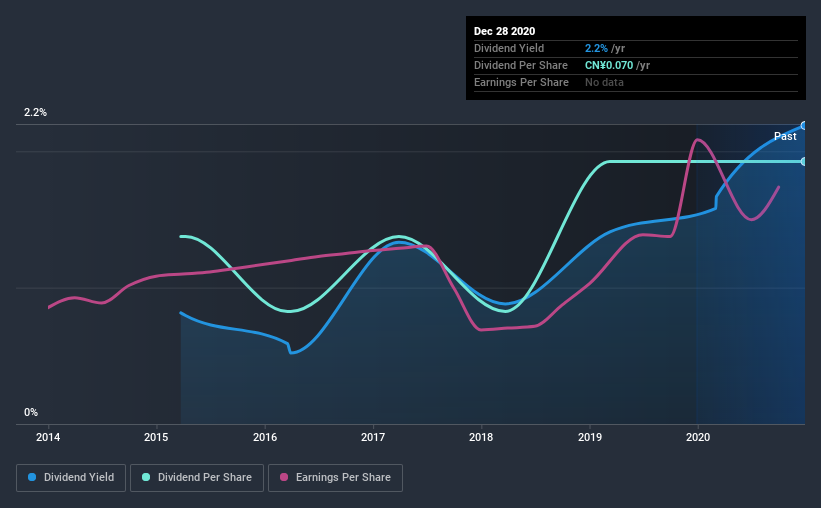Click the 'Past' label on chart
The height and width of the screenshot is (508, 821).
(785, 136)
